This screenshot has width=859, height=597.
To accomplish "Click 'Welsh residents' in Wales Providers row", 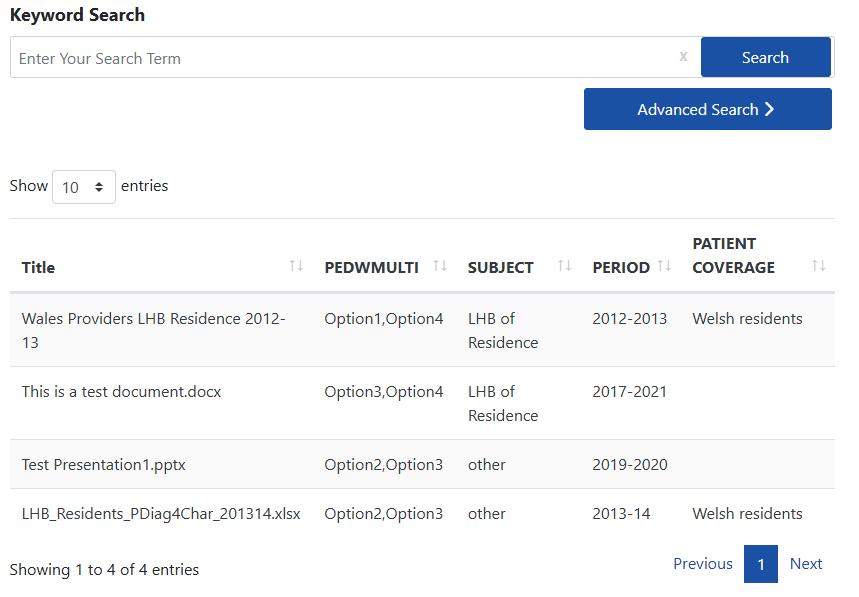I will click(x=747, y=319).
